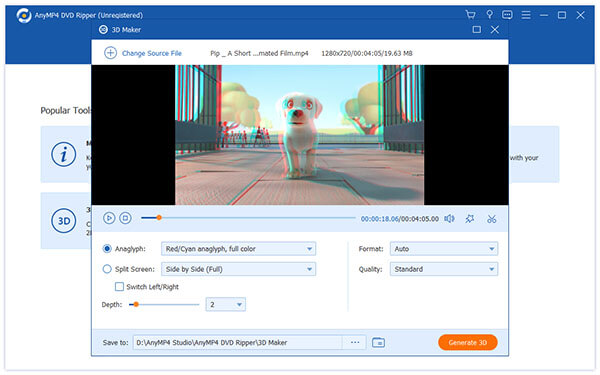Viewport: 600px width, 375px height.
Task: Open the hamburger menu in title bar
Action: tap(526, 15)
